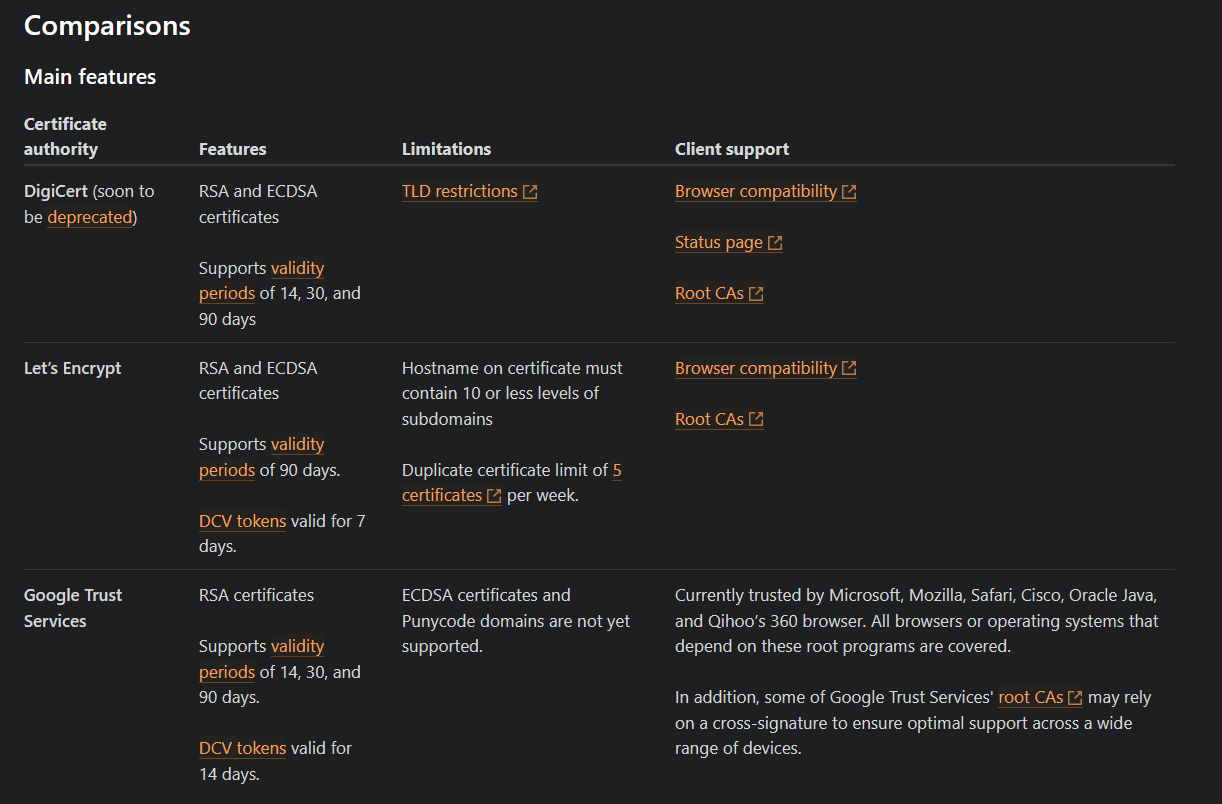Viewport: 1222px width, 804px height.
Task: Open "DCV tokens" link in Google Trust row
Action: 242,748
